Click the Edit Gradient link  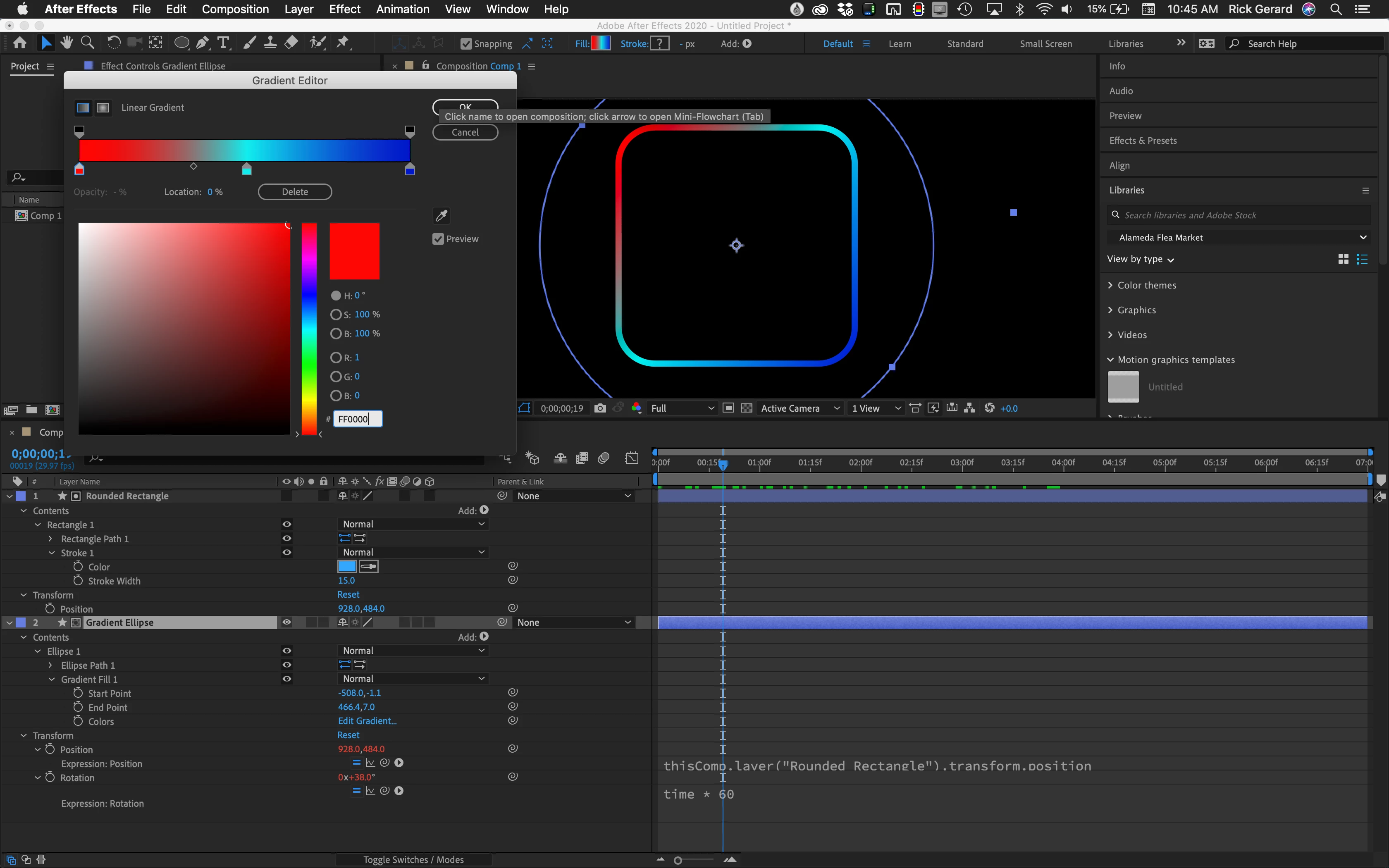[368, 721]
